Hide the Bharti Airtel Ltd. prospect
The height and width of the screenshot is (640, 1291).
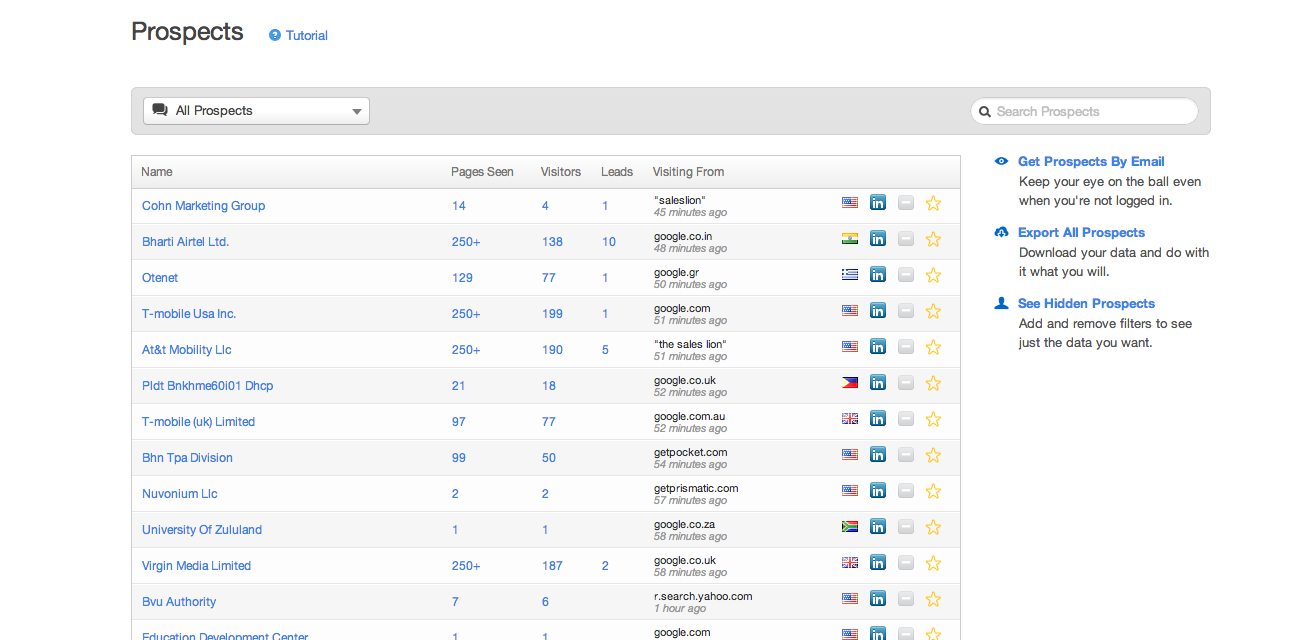[x=905, y=239]
